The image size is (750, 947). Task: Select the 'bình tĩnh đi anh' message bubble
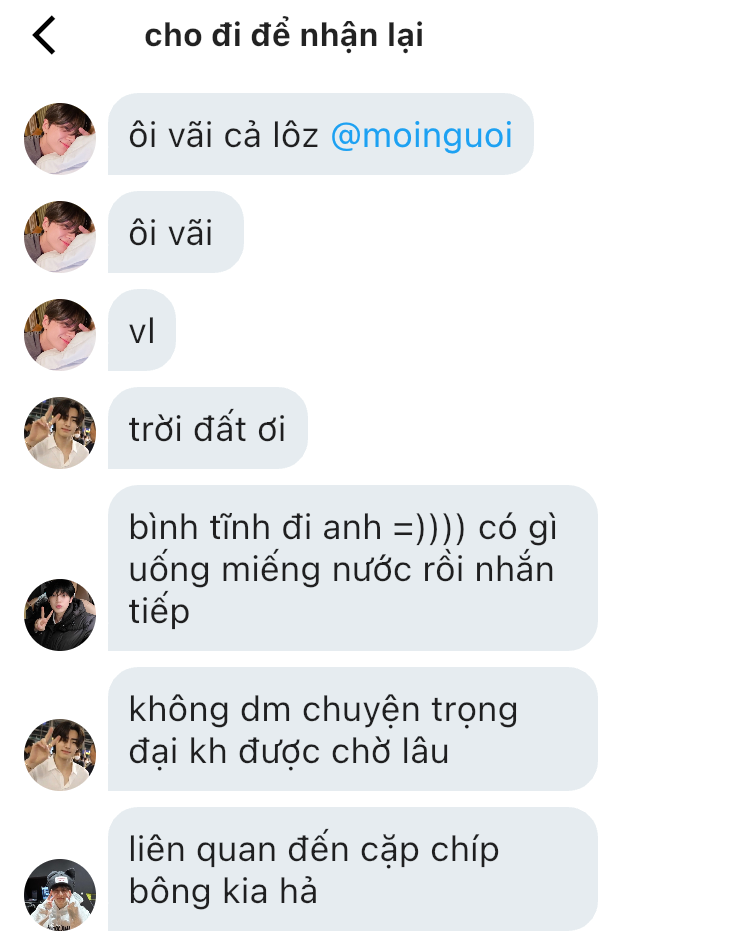353,568
